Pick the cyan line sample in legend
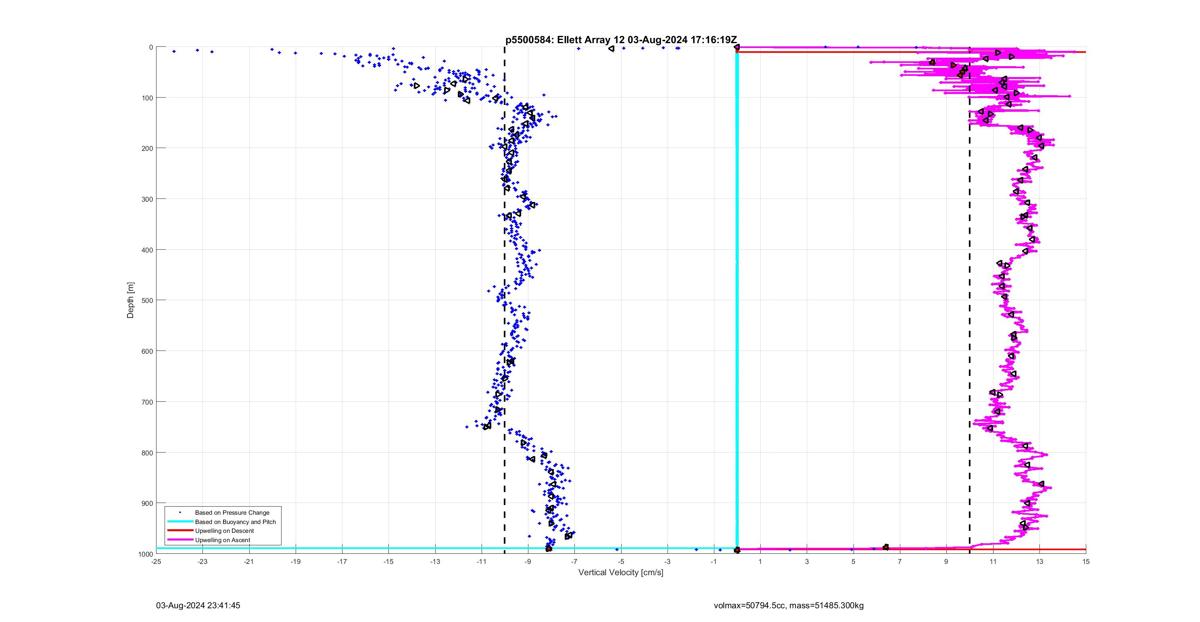The image size is (1200, 622). click(x=180, y=522)
